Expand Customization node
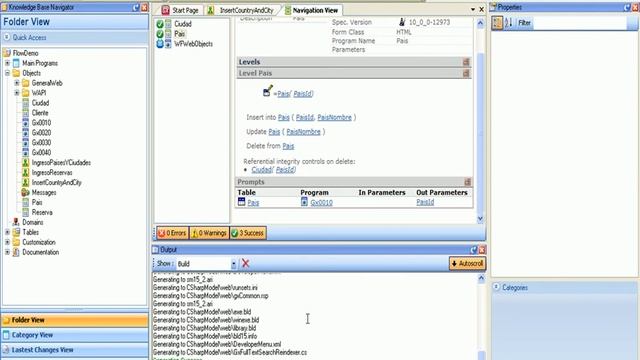This screenshot has width=640, height=360. point(7,242)
